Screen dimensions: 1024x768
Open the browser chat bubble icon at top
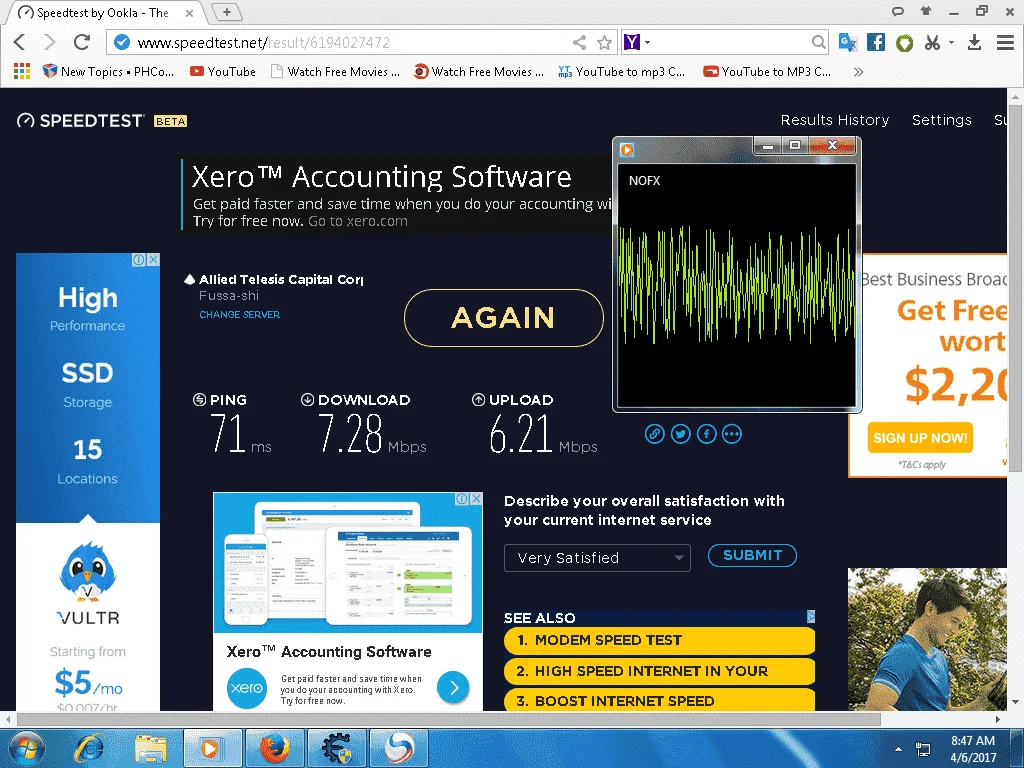898,11
